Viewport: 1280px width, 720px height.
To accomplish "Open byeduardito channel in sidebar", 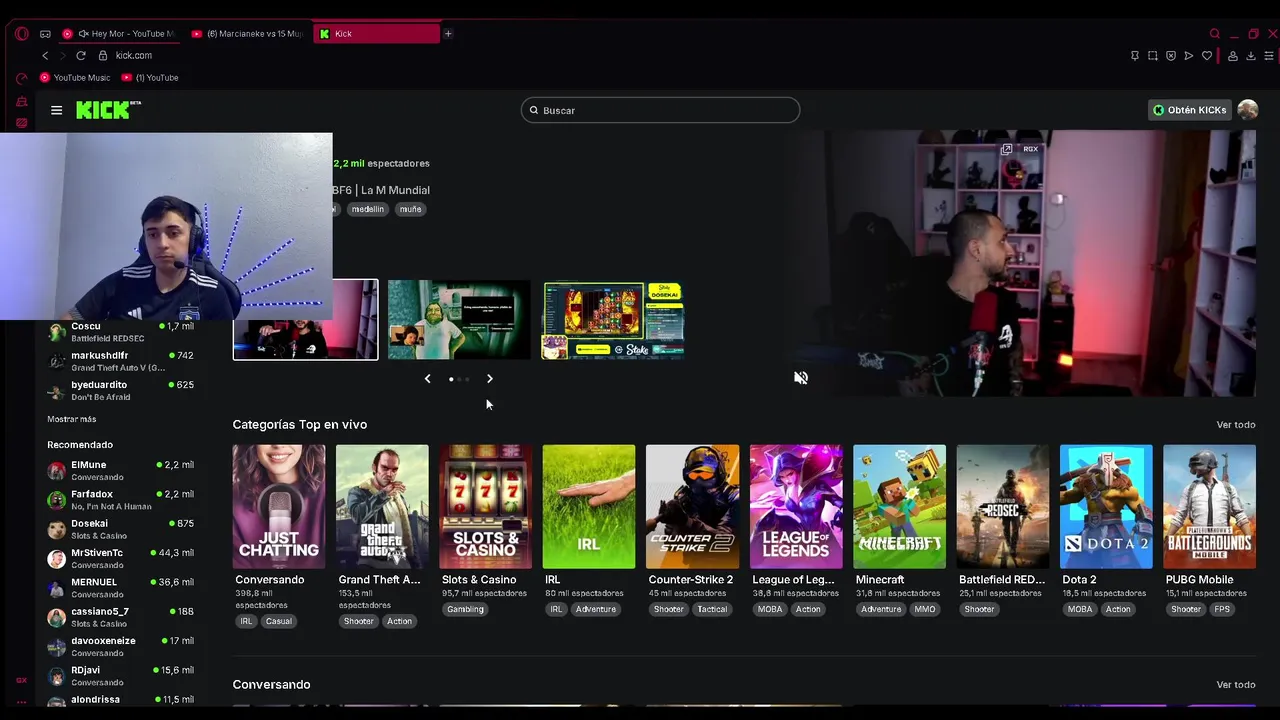I will point(120,390).
